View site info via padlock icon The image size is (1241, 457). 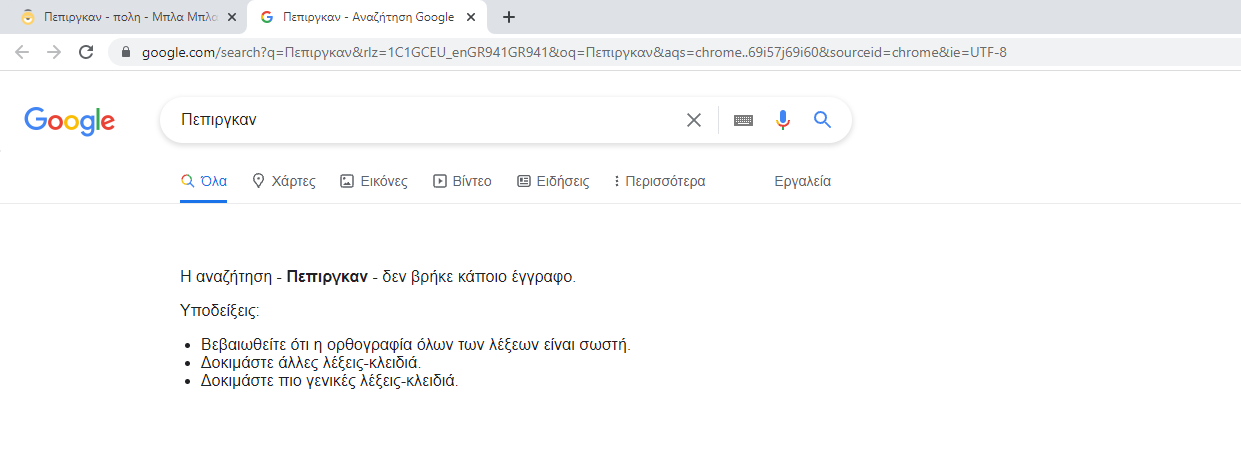coord(126,52)
